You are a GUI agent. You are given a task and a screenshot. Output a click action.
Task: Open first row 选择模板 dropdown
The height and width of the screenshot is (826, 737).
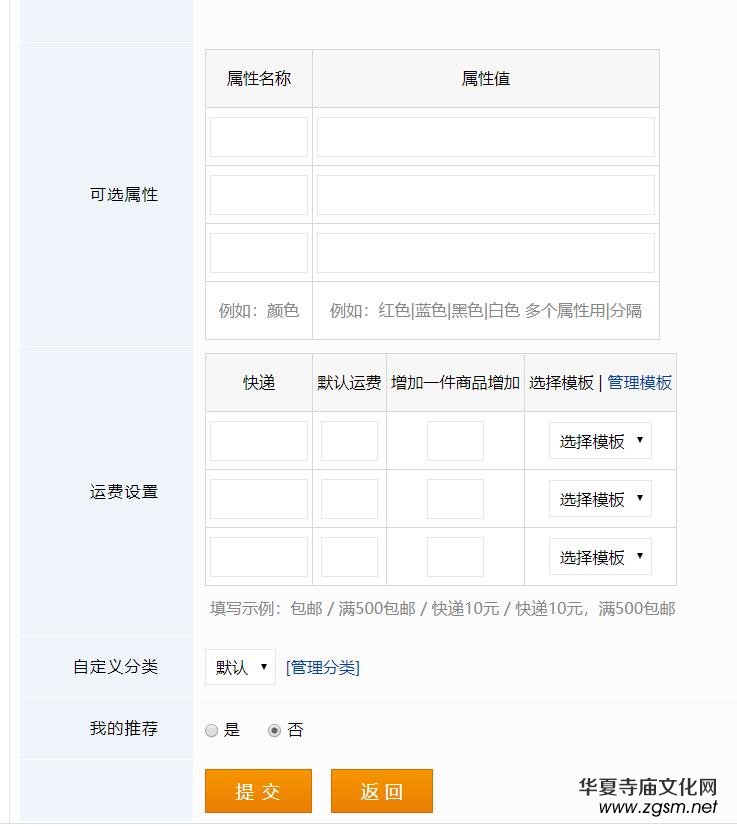point(600,441)
